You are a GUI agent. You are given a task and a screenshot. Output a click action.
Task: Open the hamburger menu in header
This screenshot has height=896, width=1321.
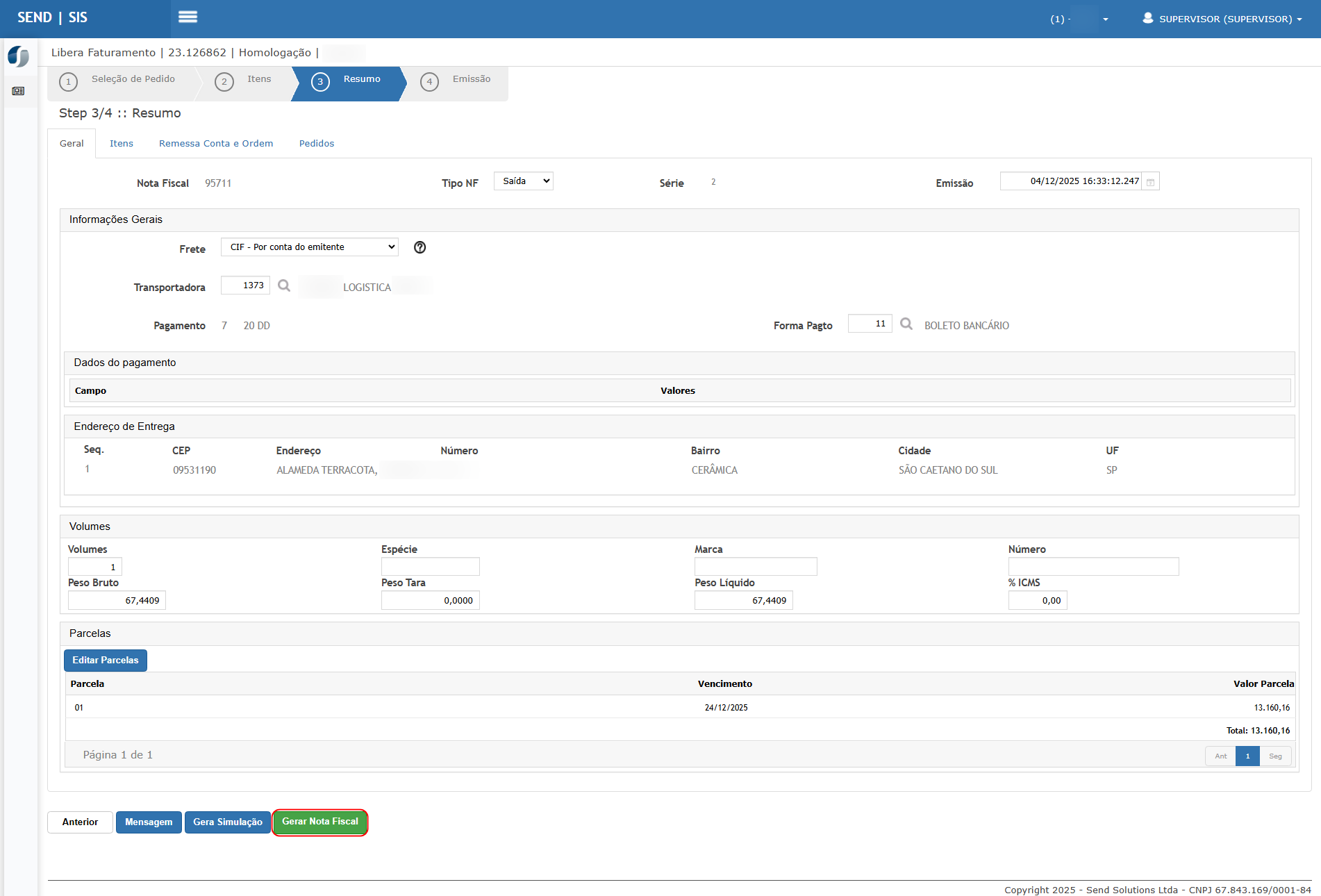point(188,17)
